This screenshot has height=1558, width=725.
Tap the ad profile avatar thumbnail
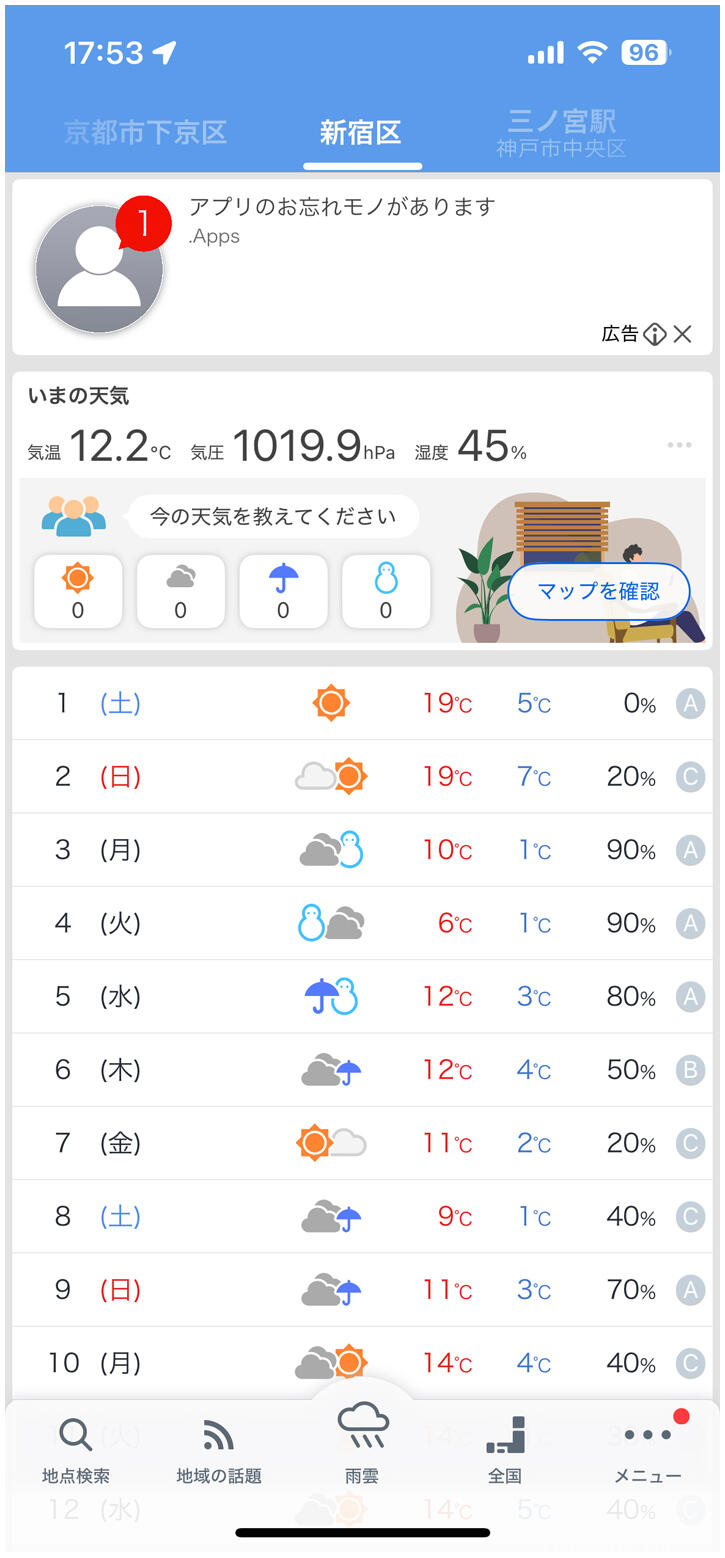point(98,268)
